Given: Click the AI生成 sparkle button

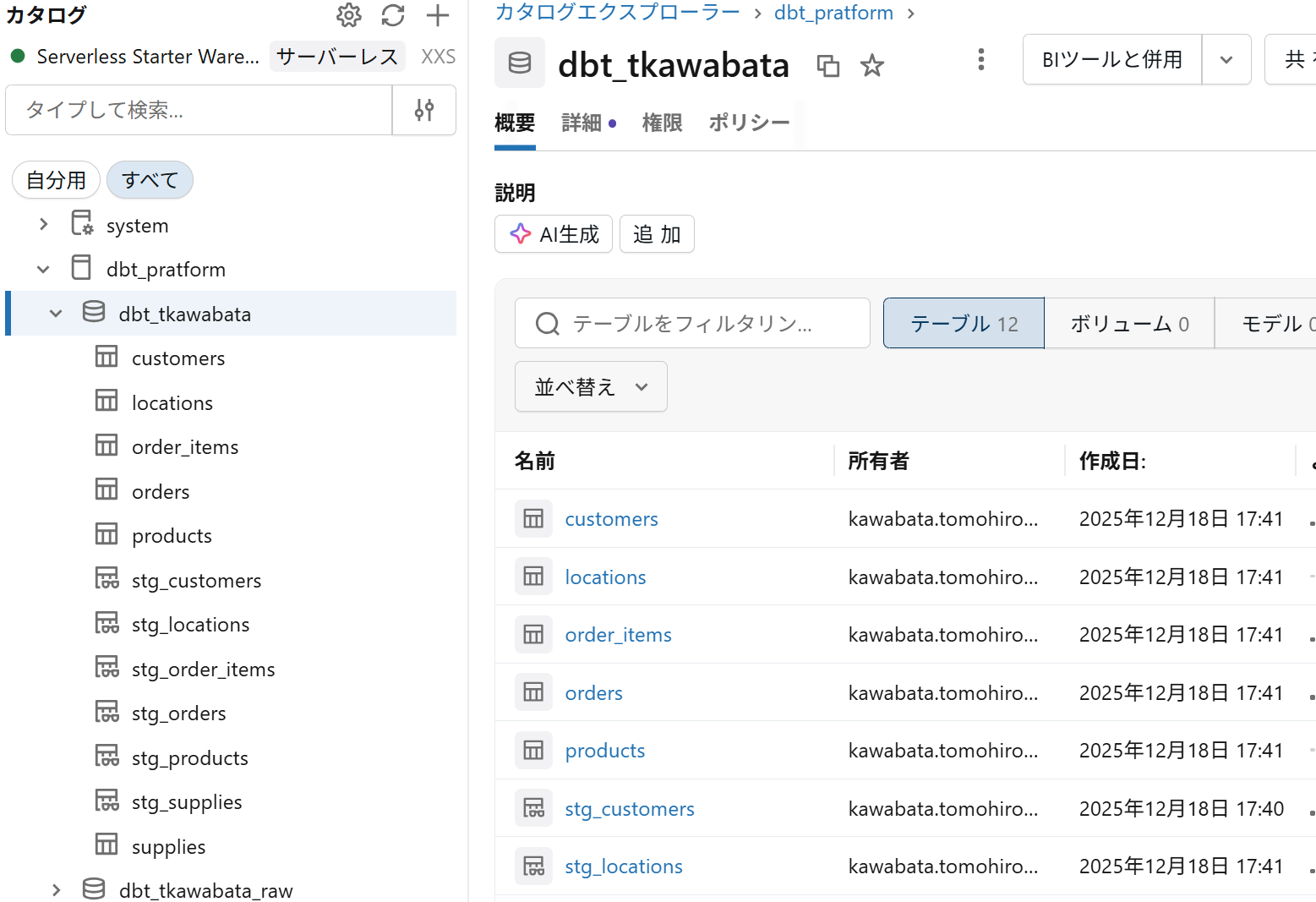Looking at the screenshot, I should pyautogui.click(x=554, y=234).
